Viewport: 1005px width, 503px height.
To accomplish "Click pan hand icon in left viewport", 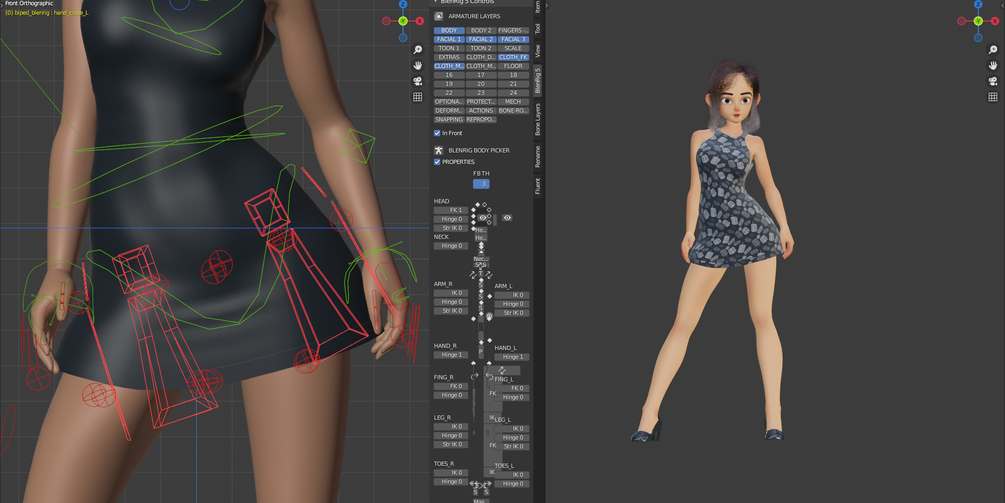I will 418,65.
